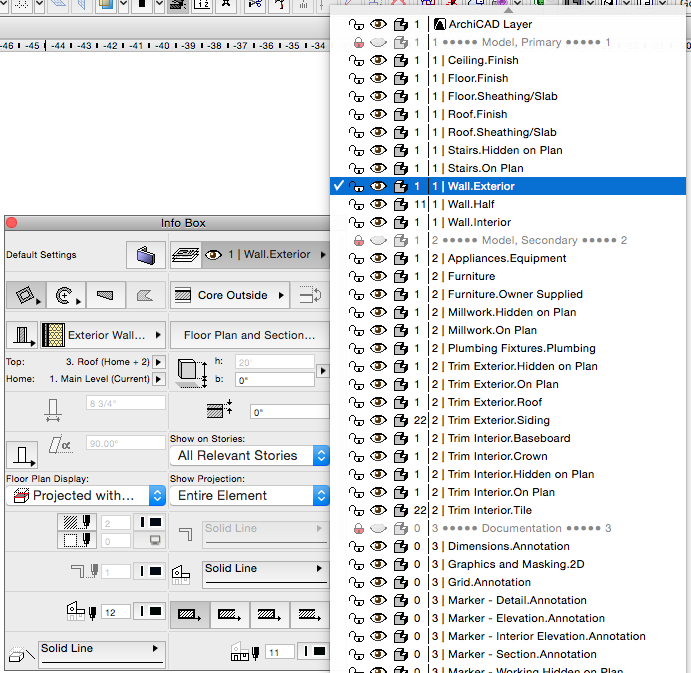Open the Show on Stories dropdown
Image resolution: width=691 pixels, height=673 pixels.
(x=248, y=455)
